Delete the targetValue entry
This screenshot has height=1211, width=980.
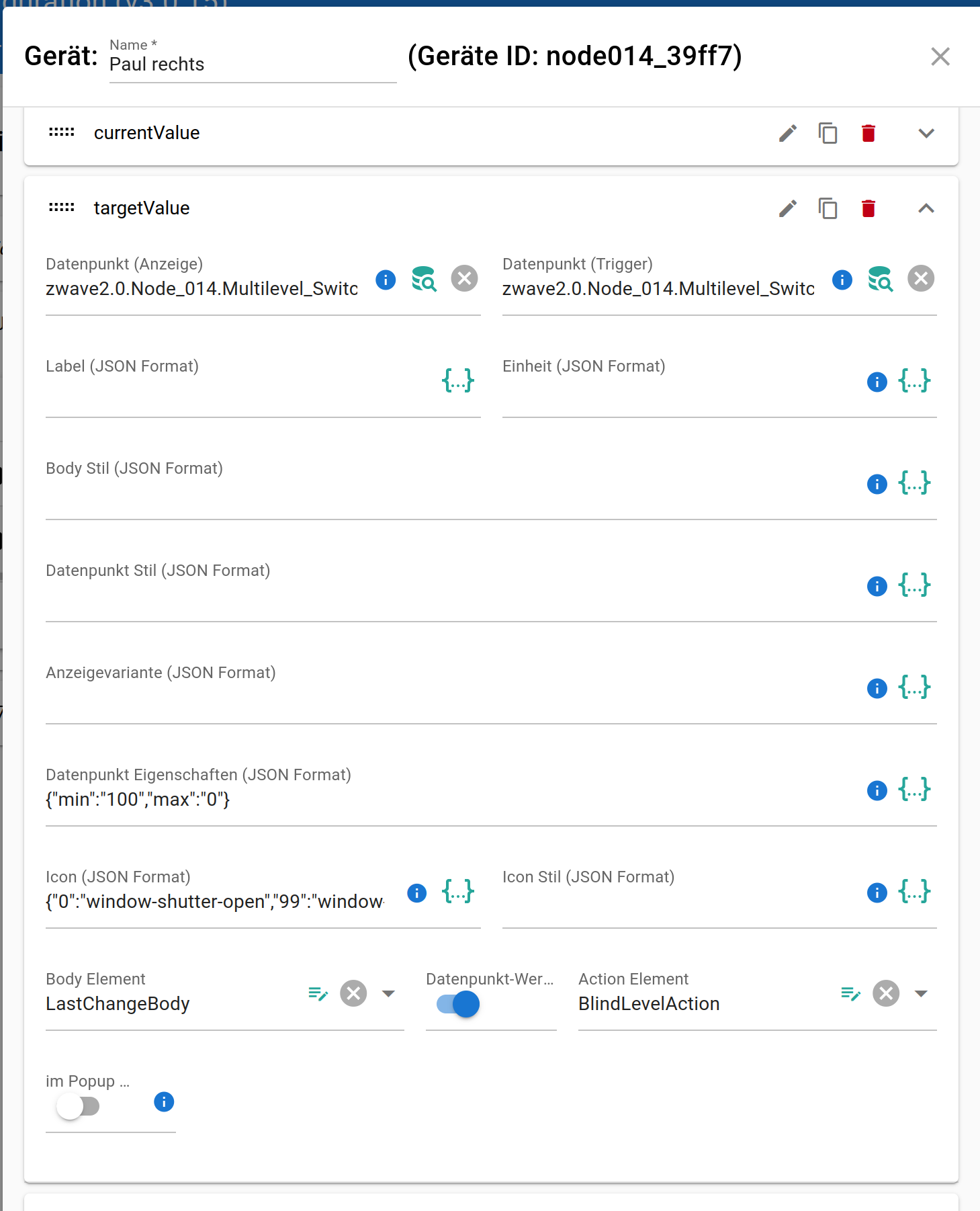point(868,208)
